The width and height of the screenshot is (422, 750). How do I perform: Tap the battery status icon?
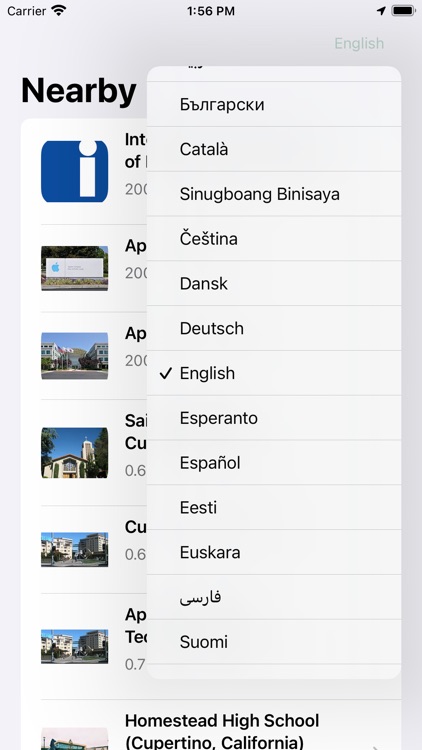coord(403,11)
